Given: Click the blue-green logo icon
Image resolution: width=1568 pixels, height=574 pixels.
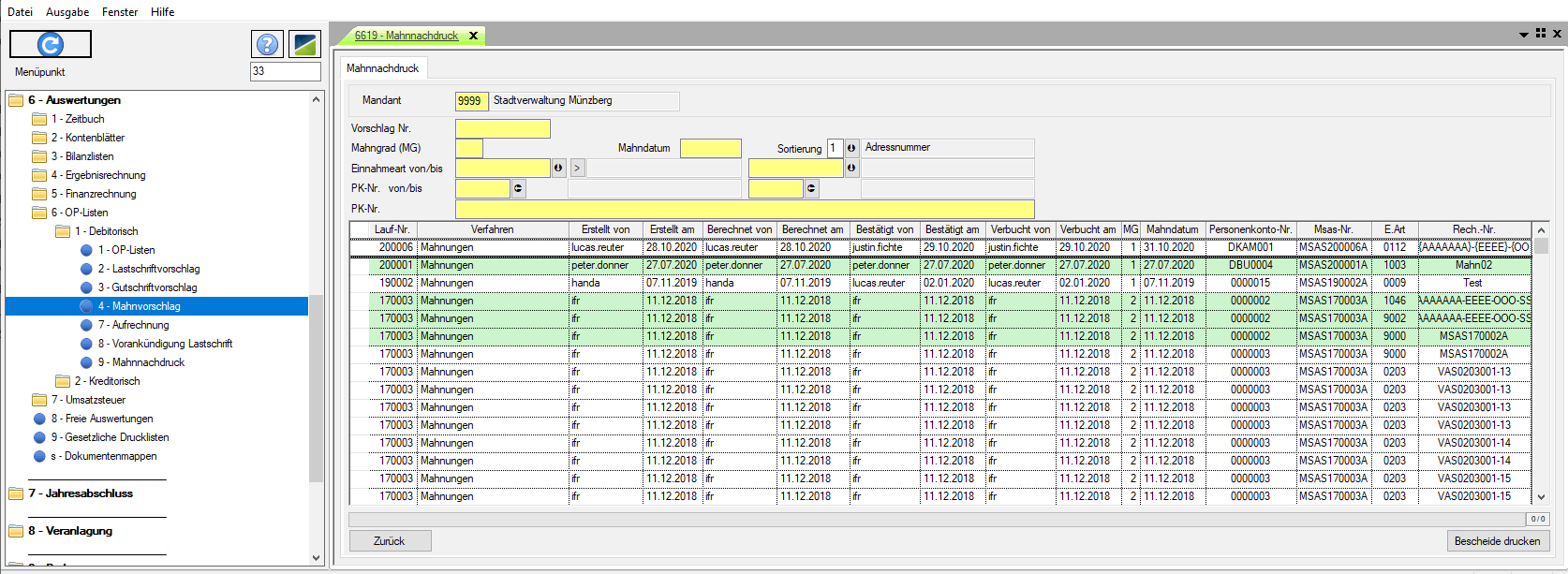Looking at the screenshot, I should point(304,44).
